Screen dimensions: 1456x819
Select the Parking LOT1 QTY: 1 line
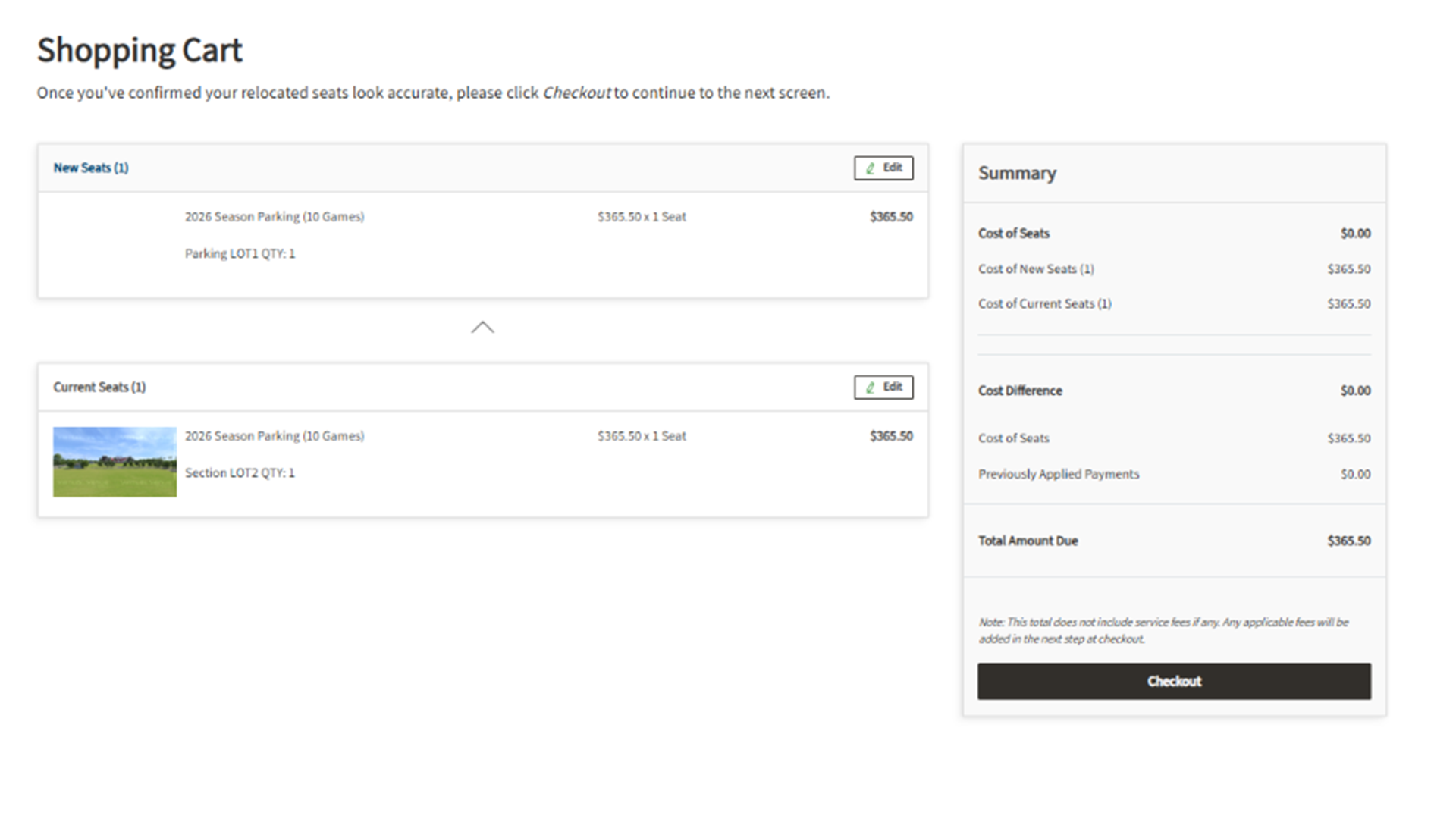click(240, 253)
